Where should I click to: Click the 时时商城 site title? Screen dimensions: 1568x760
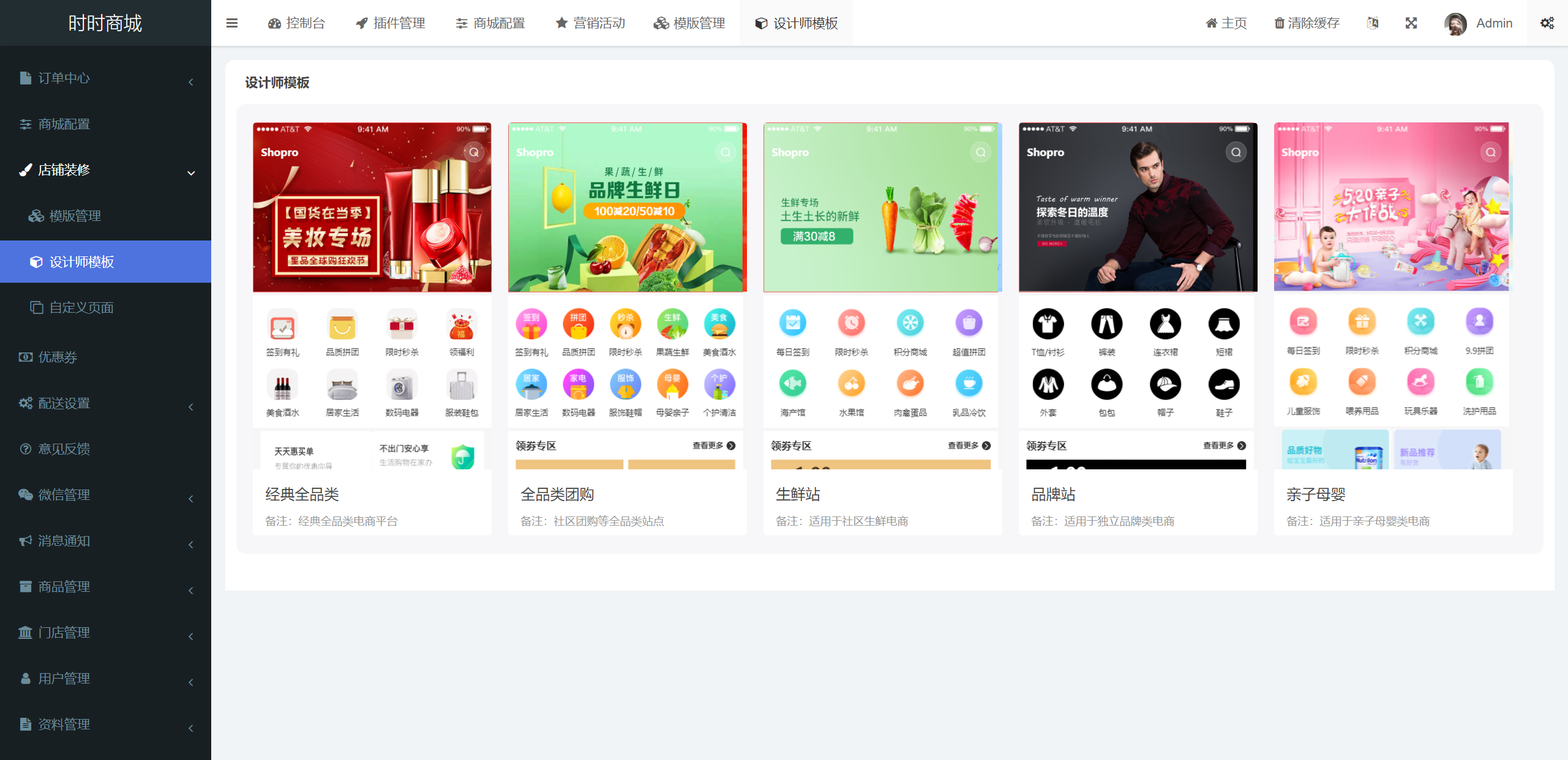[x=105, y=23]
